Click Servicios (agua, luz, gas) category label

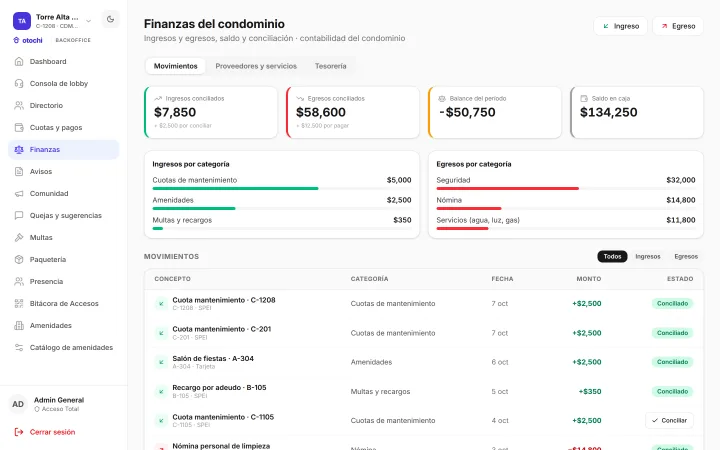click(x=478, y=220)
